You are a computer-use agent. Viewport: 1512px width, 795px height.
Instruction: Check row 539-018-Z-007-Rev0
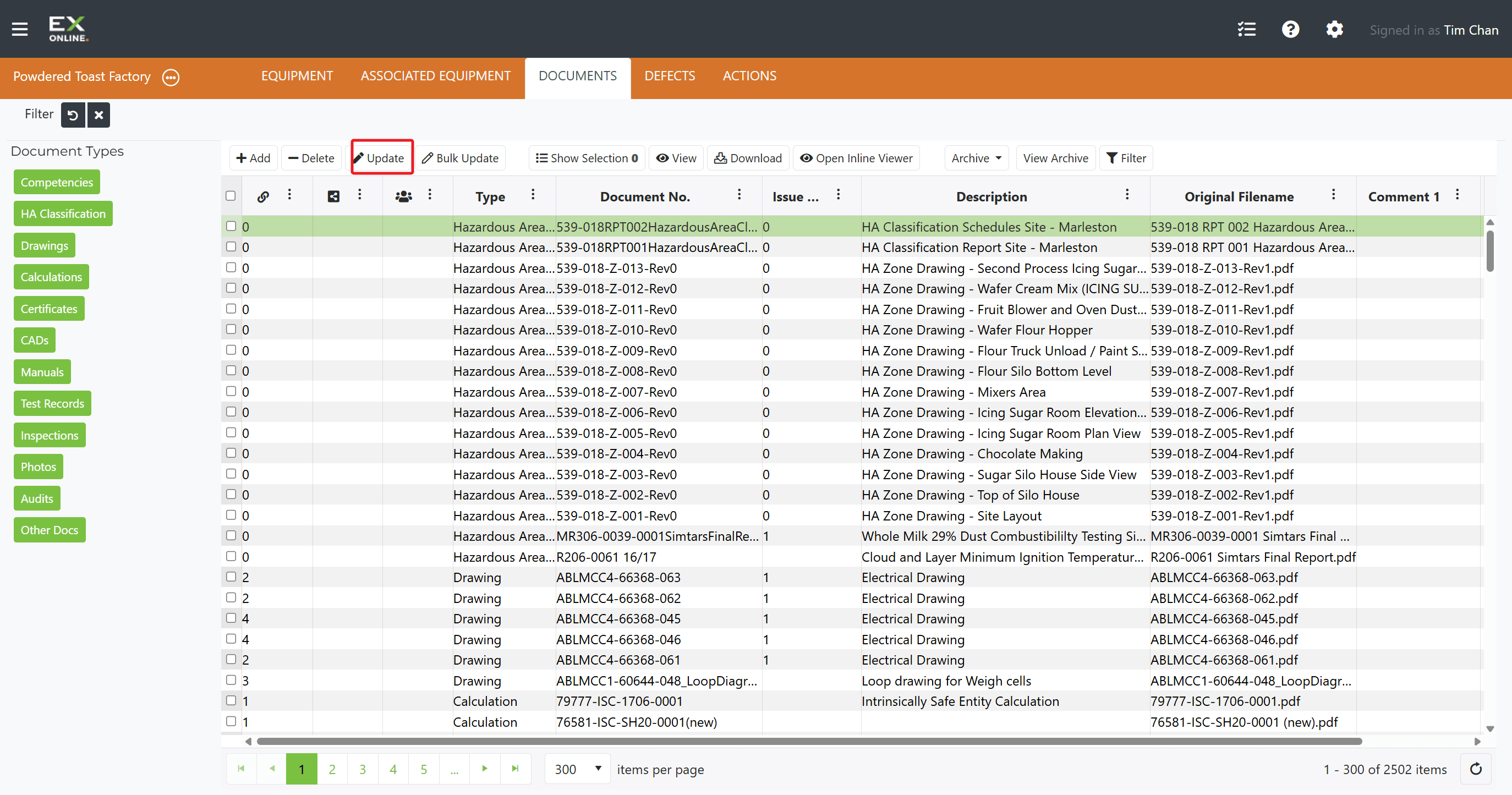[x=231, y=391]
